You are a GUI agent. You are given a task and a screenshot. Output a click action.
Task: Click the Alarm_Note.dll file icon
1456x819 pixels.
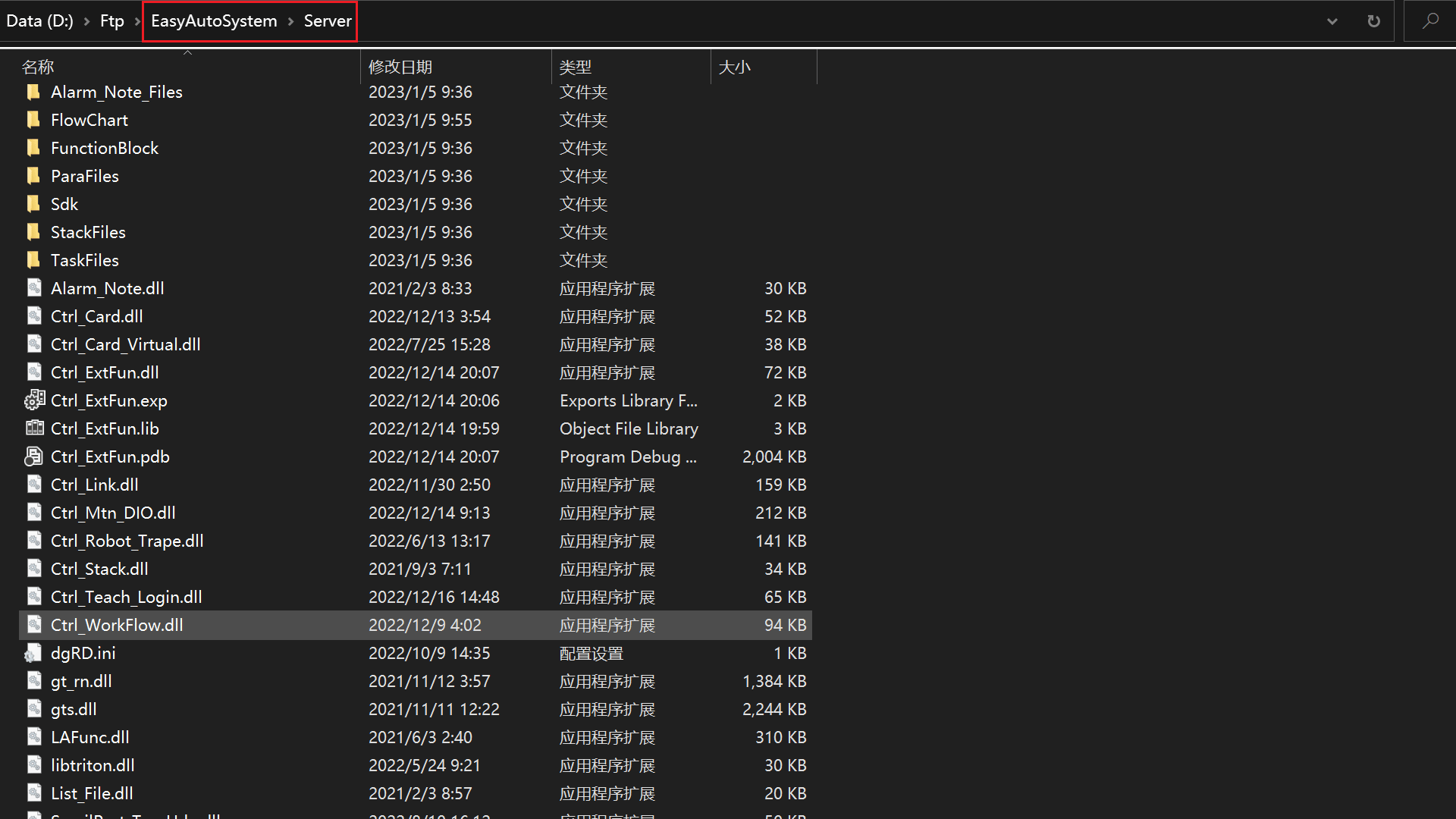(34, 288)
